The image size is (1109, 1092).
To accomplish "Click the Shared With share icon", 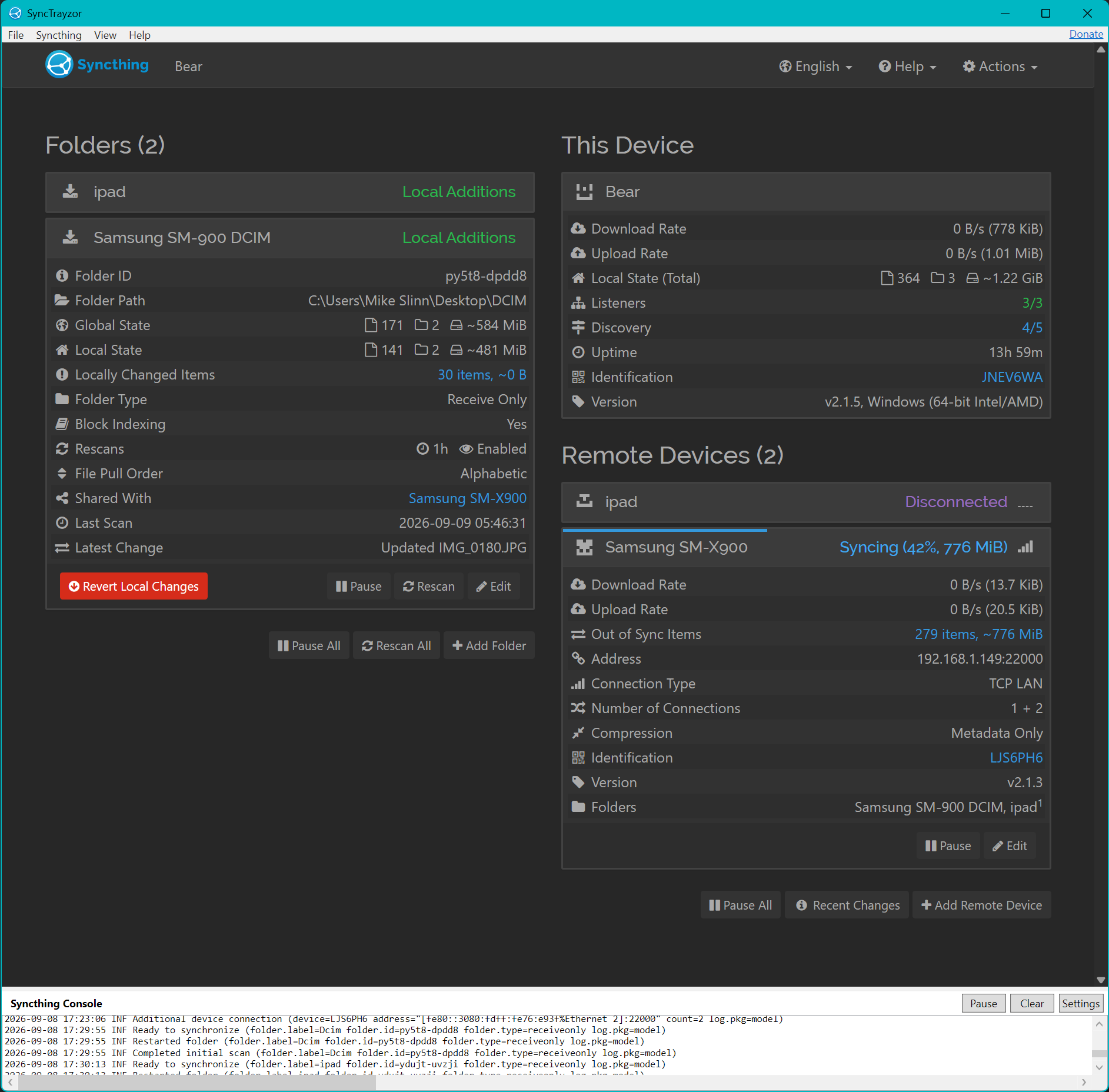I will (62, 498).
